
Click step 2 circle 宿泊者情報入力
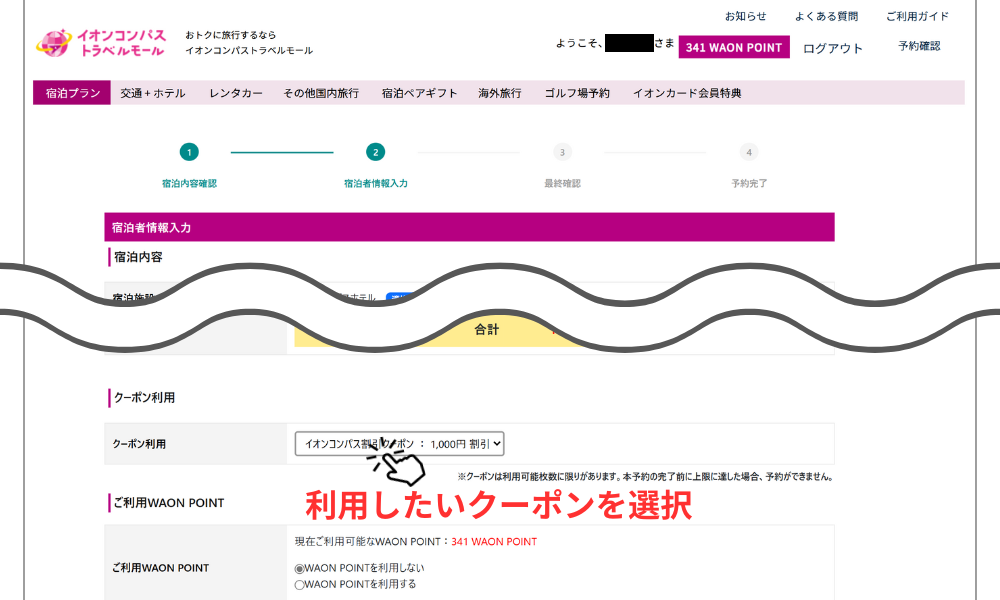coord(376,152)
